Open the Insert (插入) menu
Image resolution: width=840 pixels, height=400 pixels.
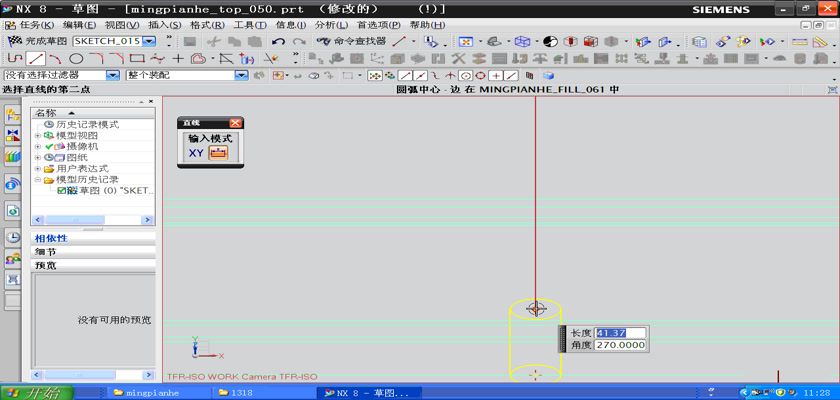tap(164, 25)
